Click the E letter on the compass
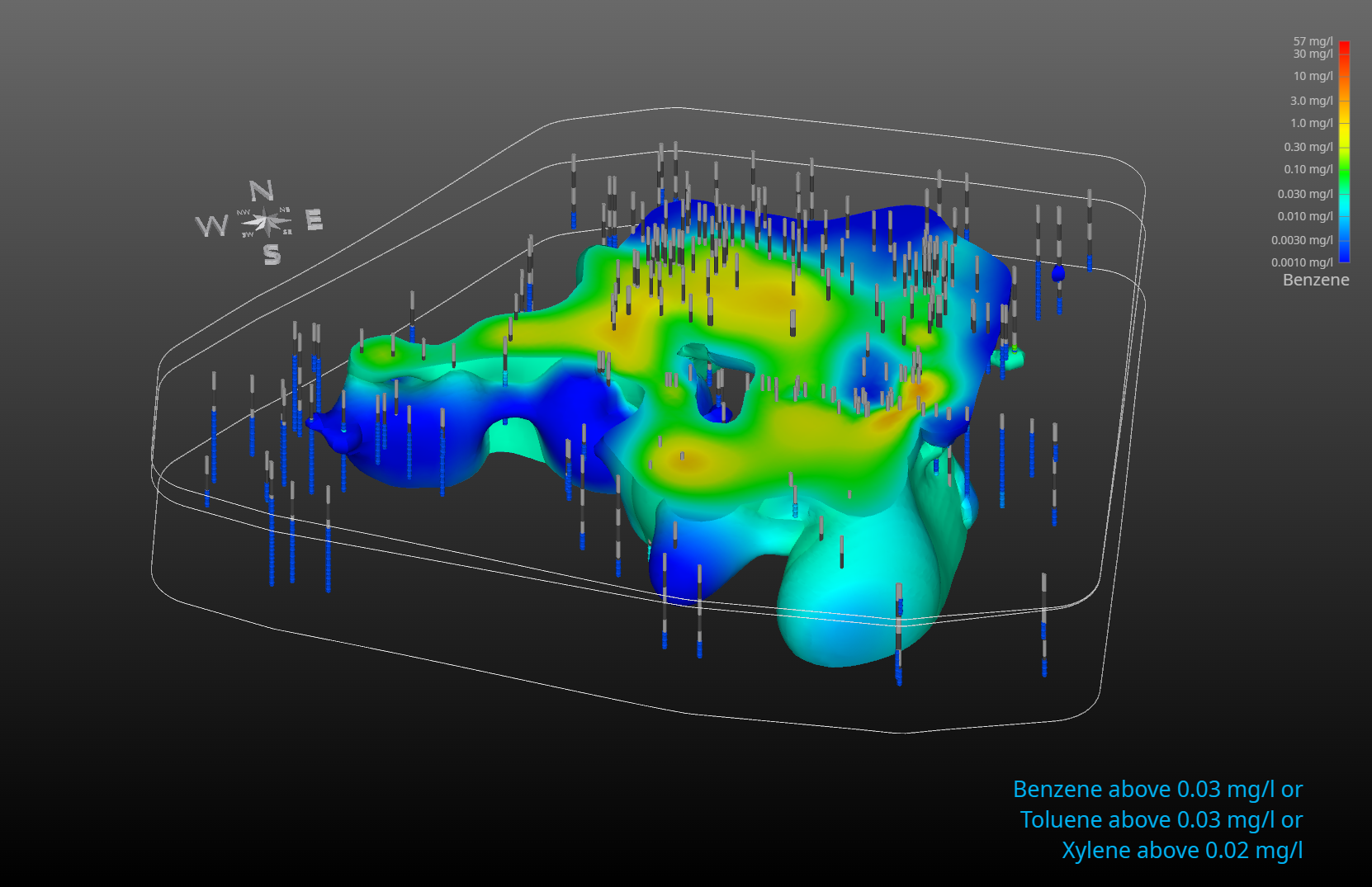Image resolution: width=1372 pixels, height=887 pixels. click(x=314, y=220)
